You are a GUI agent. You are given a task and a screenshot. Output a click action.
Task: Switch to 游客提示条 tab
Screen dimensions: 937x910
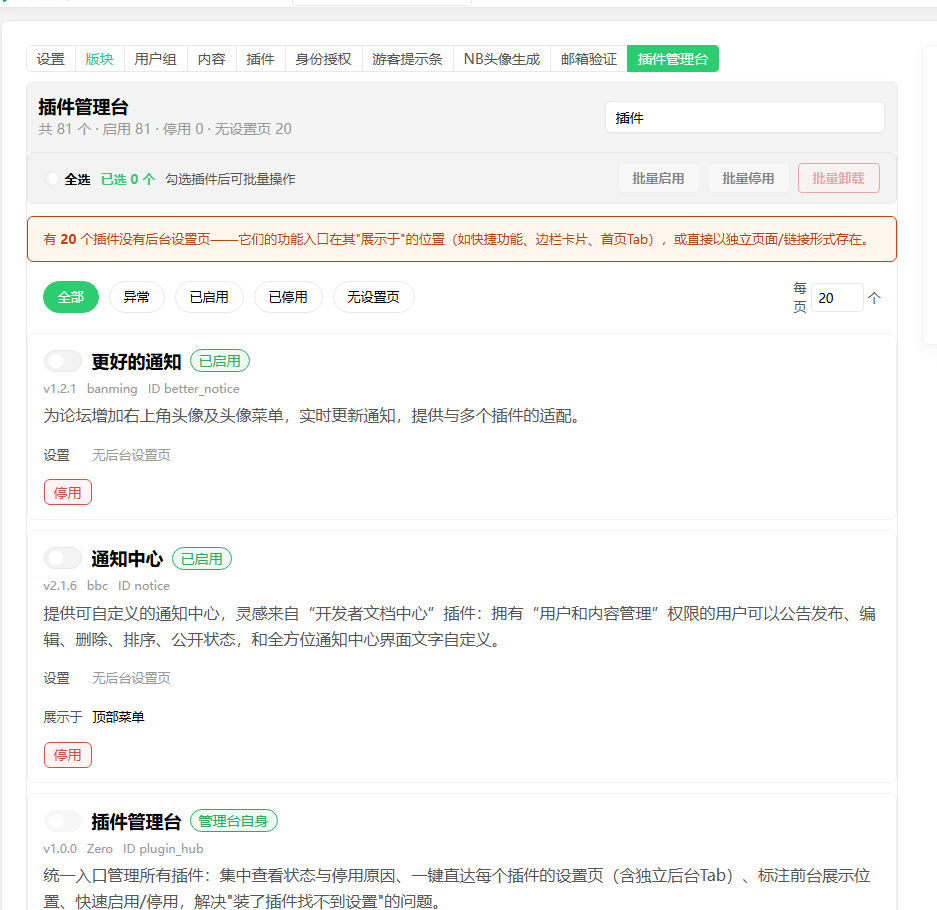[x=408, y=59]
